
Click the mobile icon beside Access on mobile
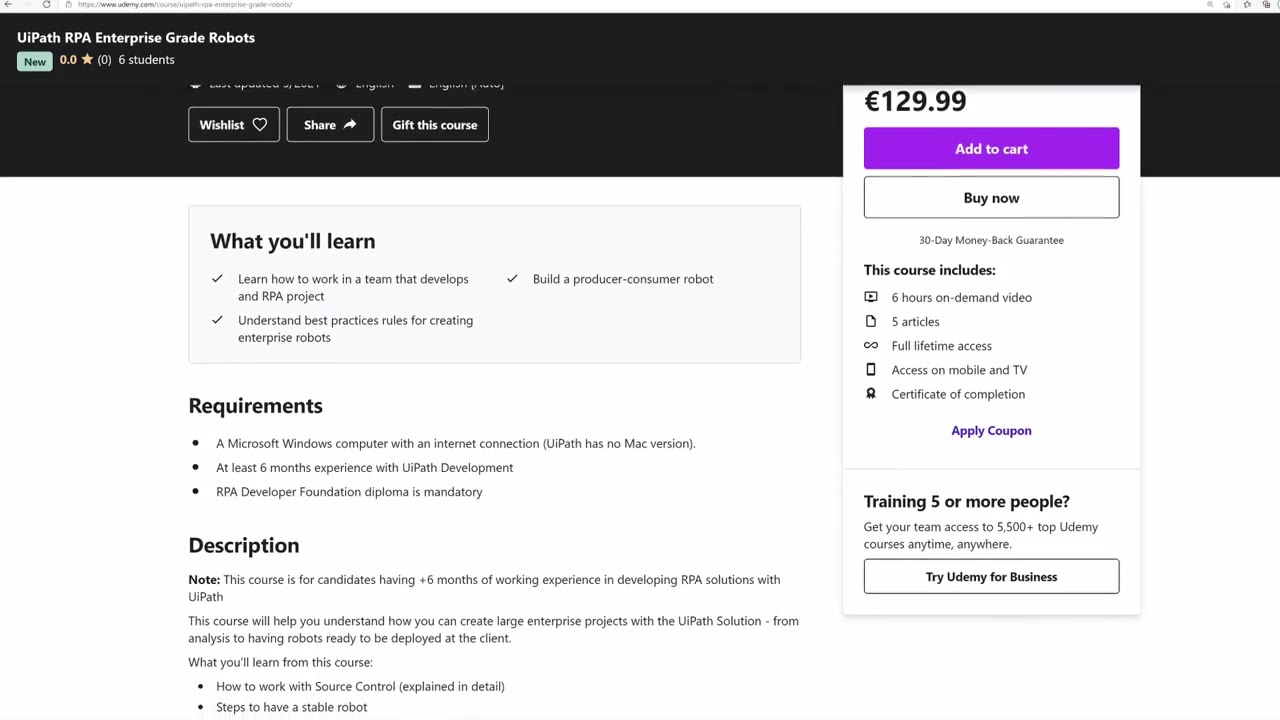click(x=870, y=370)
